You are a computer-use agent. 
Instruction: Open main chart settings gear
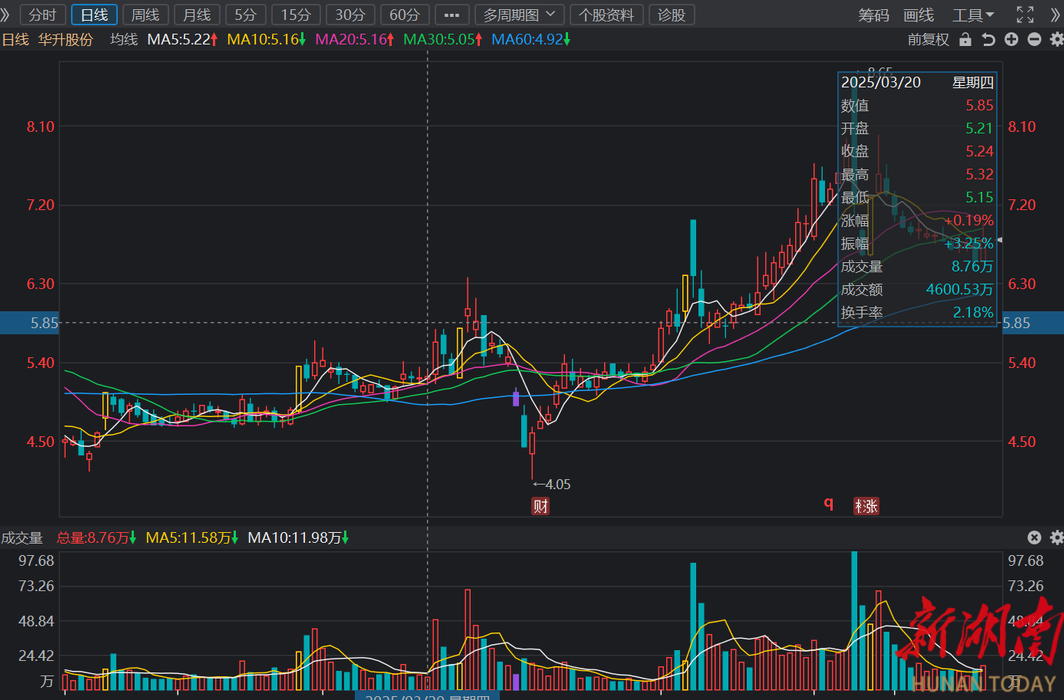(x=1057, y=39)
